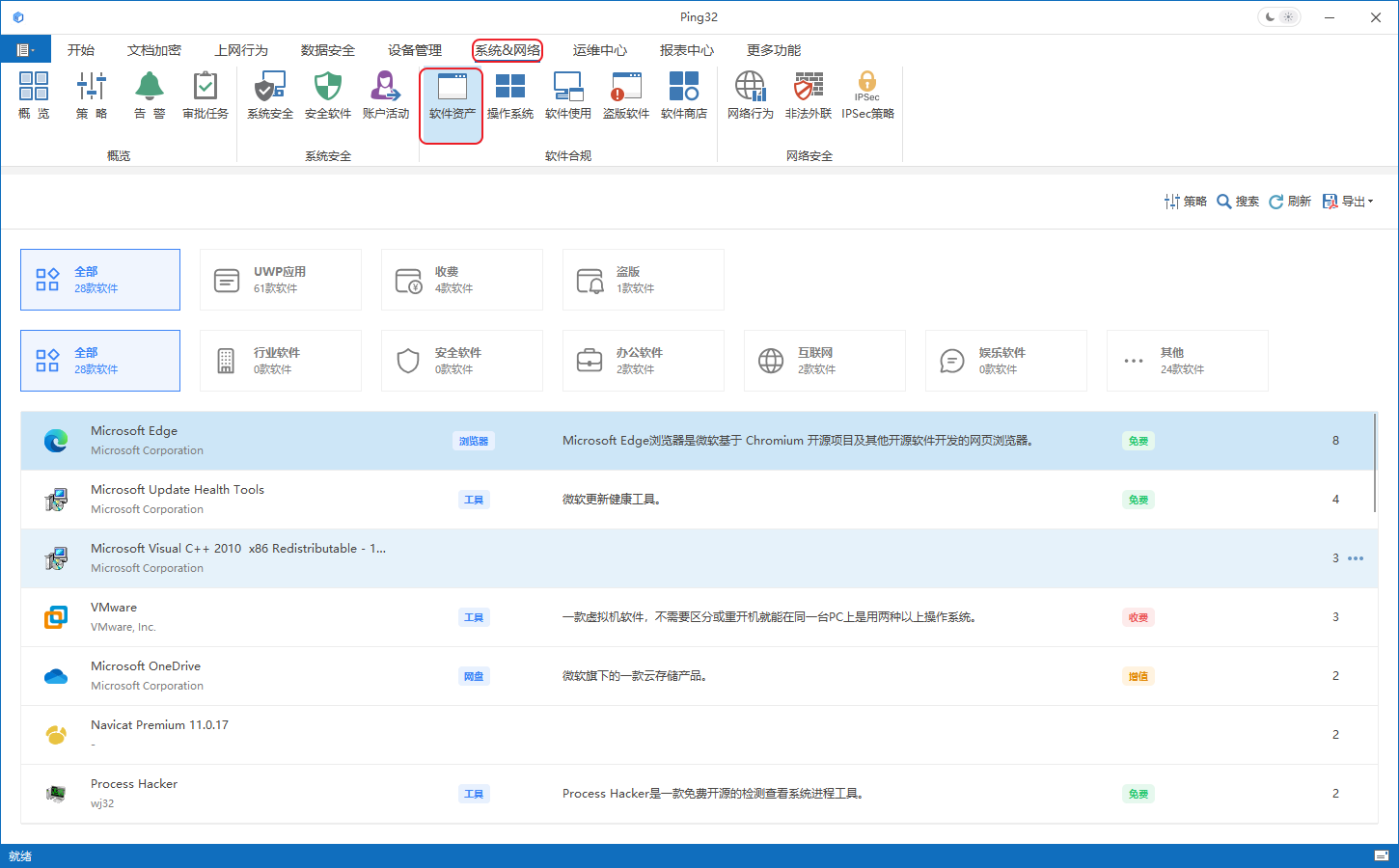Click the Microsoft Edge browser logo icon
This screenshot has width=1399, height=868.
point(56,441)
